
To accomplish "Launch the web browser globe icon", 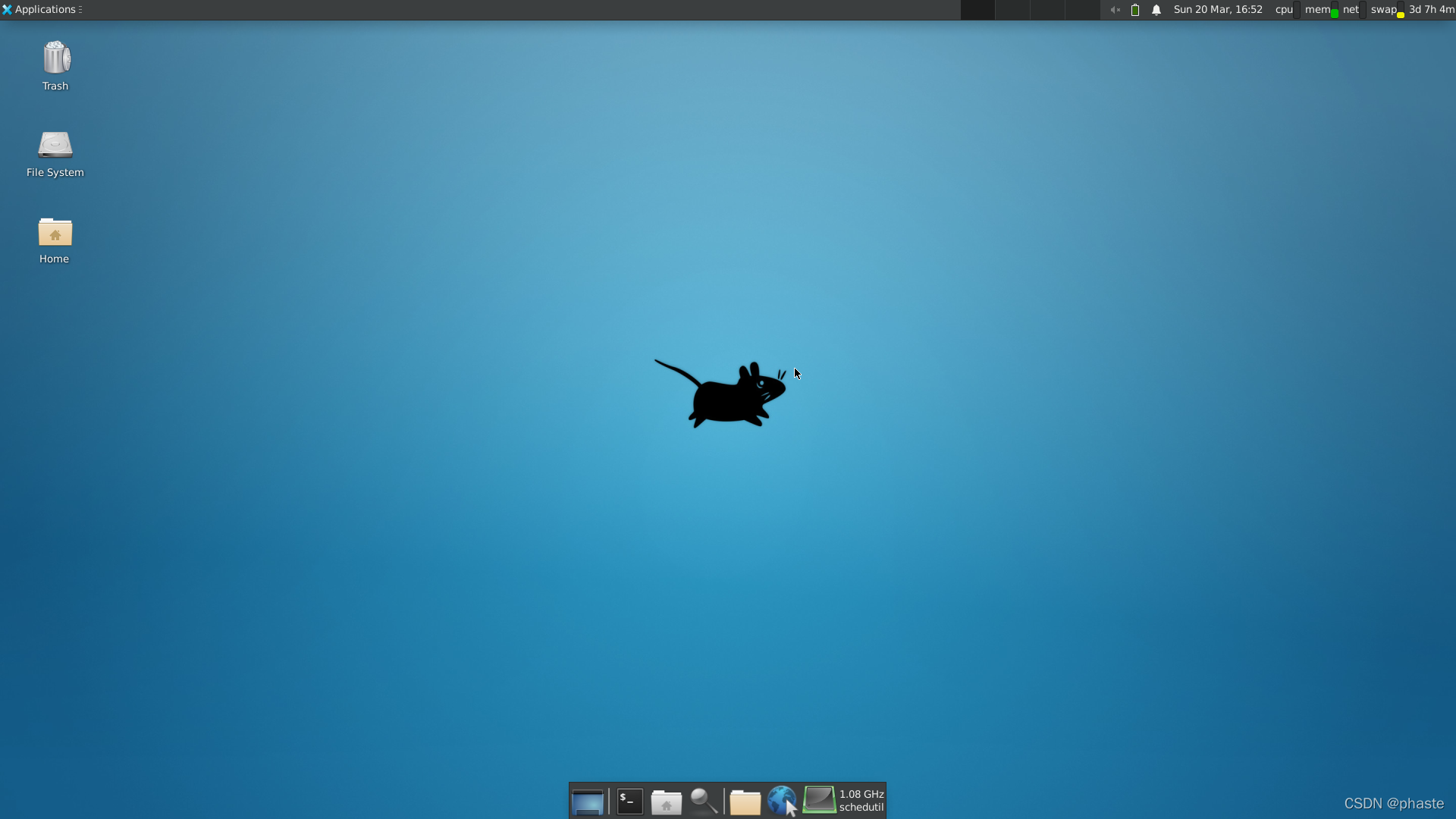I will click(x=782, y=802).
